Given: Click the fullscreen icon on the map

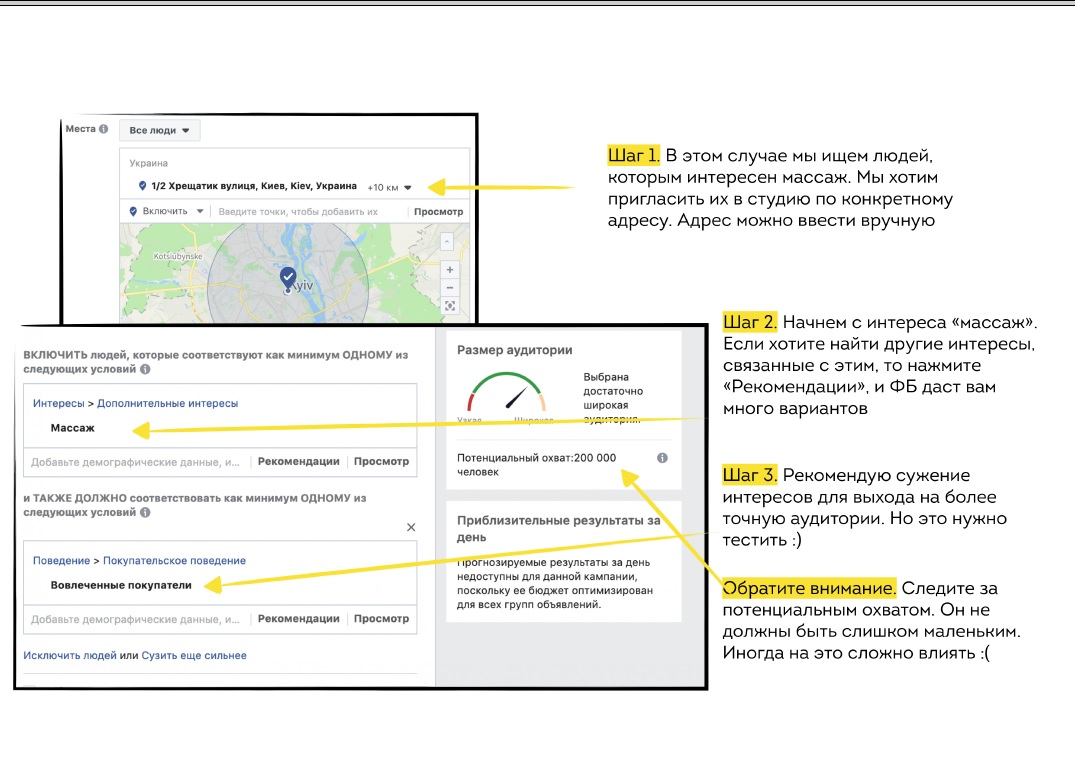Looking at the screenshot, I should pyautogui.click(x=450, y=306).
